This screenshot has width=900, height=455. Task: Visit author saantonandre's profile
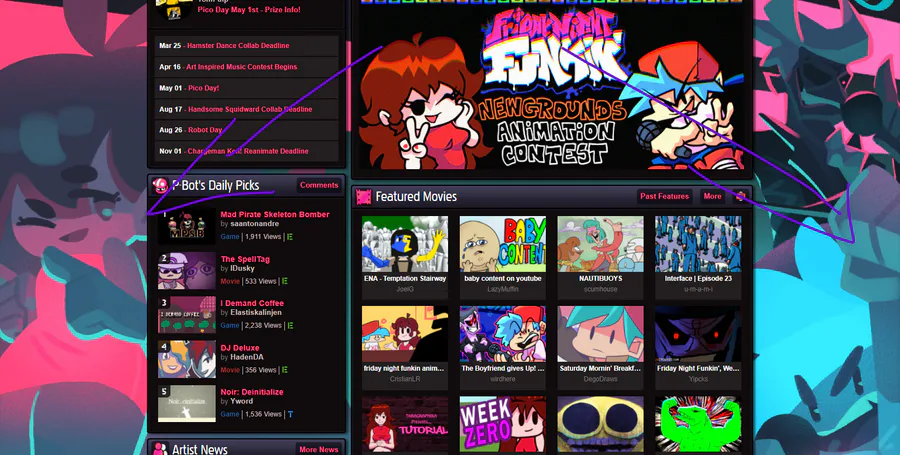pos(255,224)
